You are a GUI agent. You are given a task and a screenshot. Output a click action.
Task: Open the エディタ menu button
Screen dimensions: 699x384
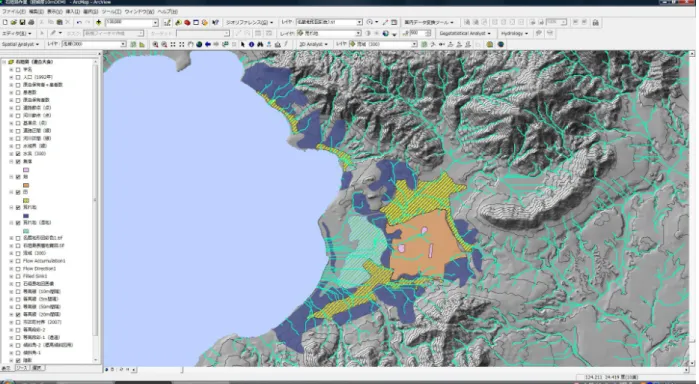[x=17, y=33]
